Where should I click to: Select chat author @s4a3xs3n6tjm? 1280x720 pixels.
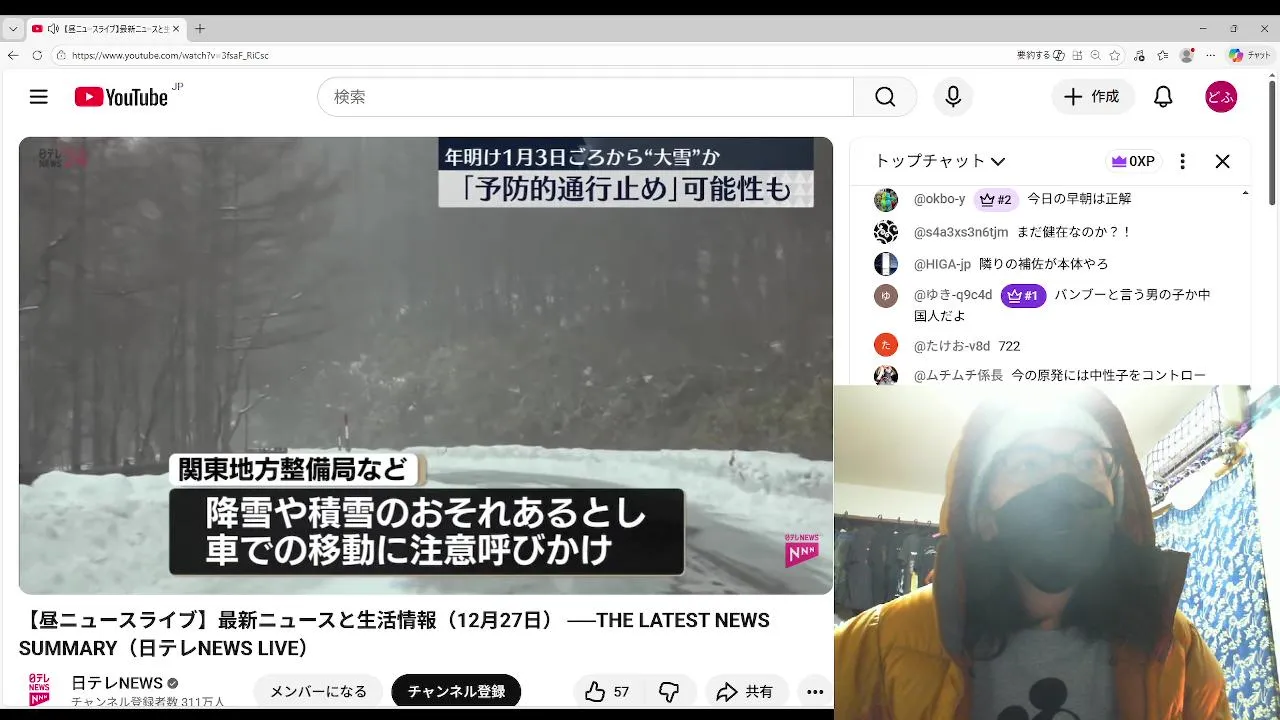coord(961,232)
